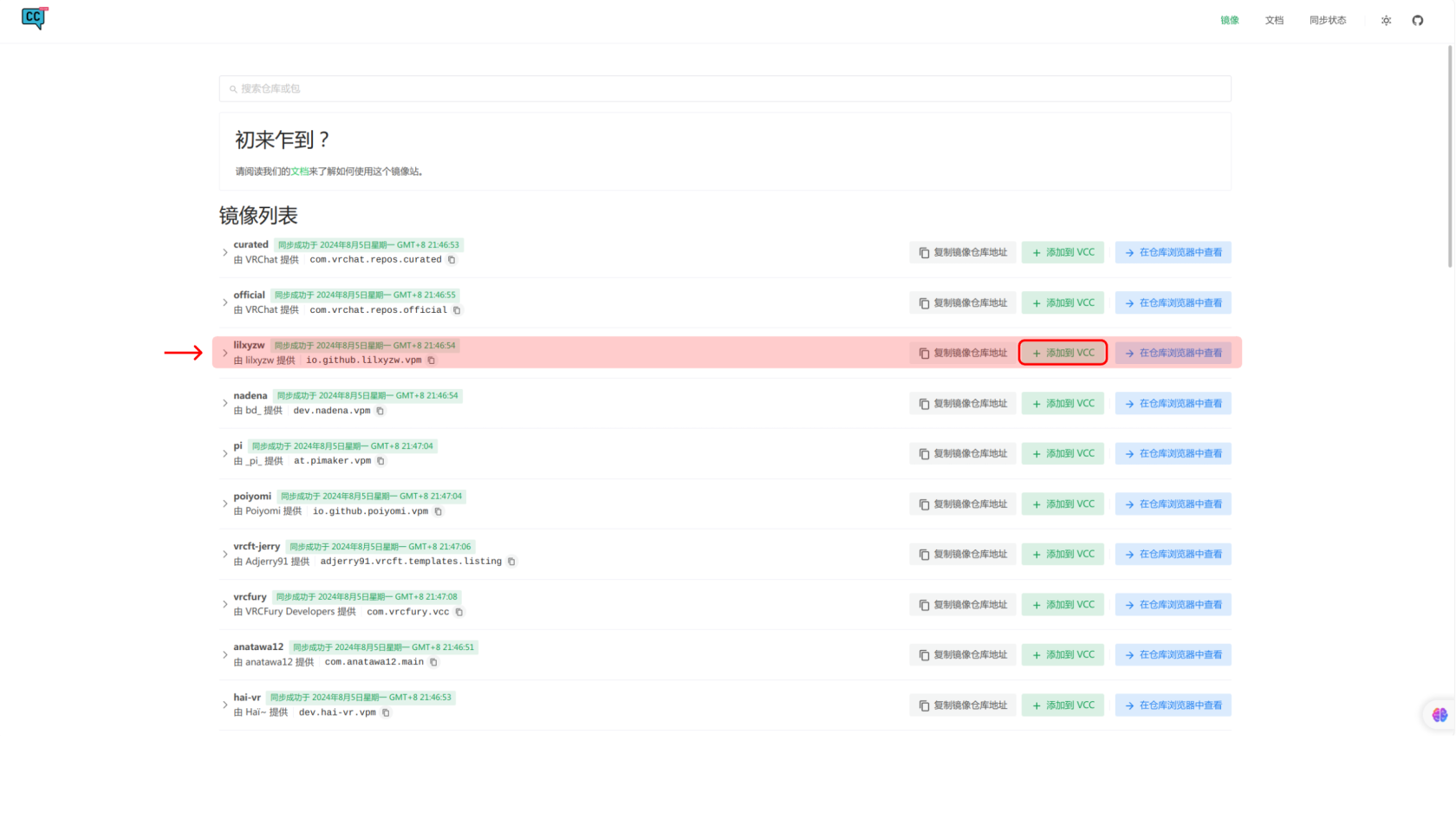The width and height of the screenshot is (1456, 819).
Task: Copy mirror repo address for anatawa12
Action: point(963,654)
